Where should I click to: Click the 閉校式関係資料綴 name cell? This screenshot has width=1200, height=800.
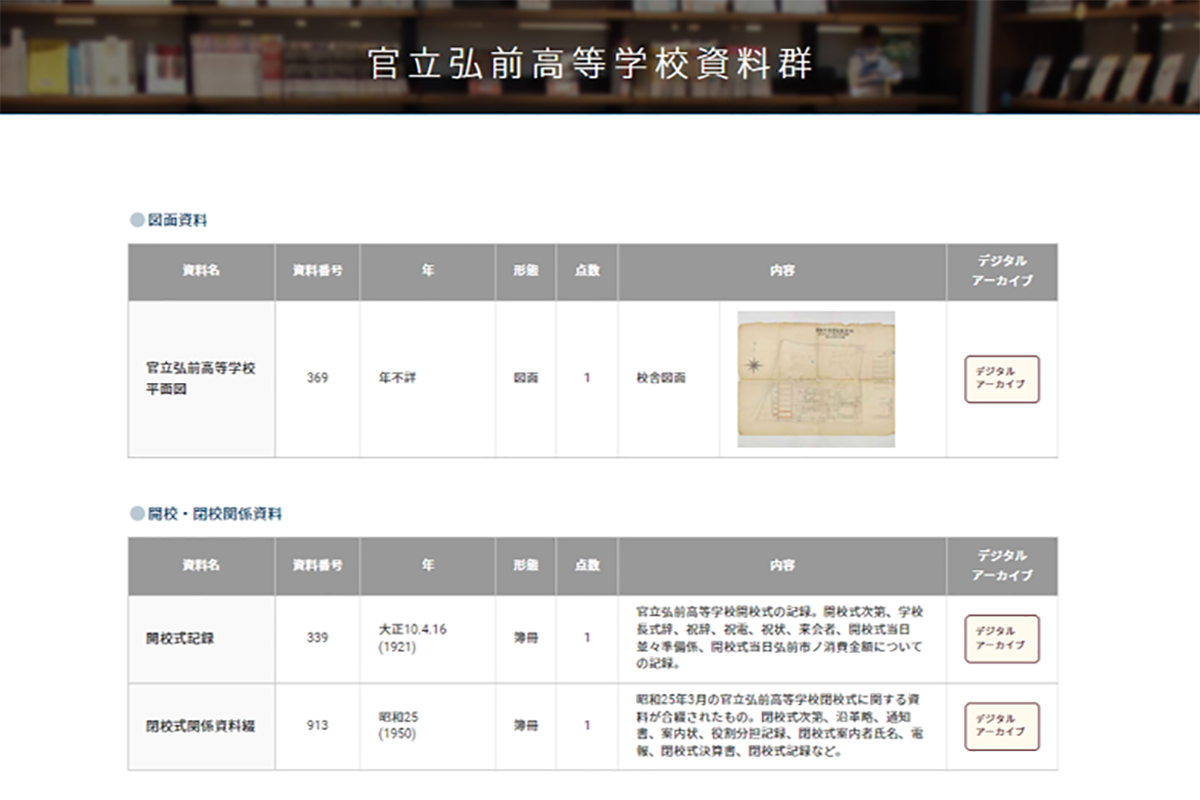201,726
